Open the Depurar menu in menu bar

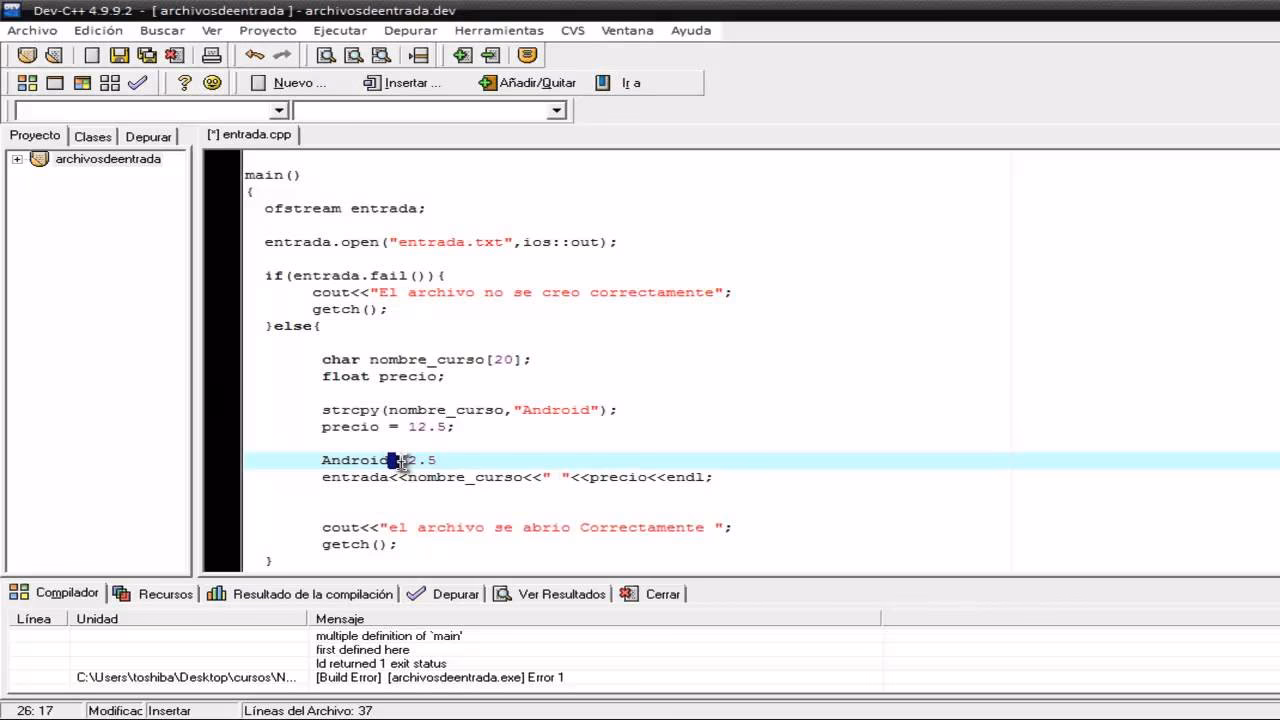pos(410,31)
